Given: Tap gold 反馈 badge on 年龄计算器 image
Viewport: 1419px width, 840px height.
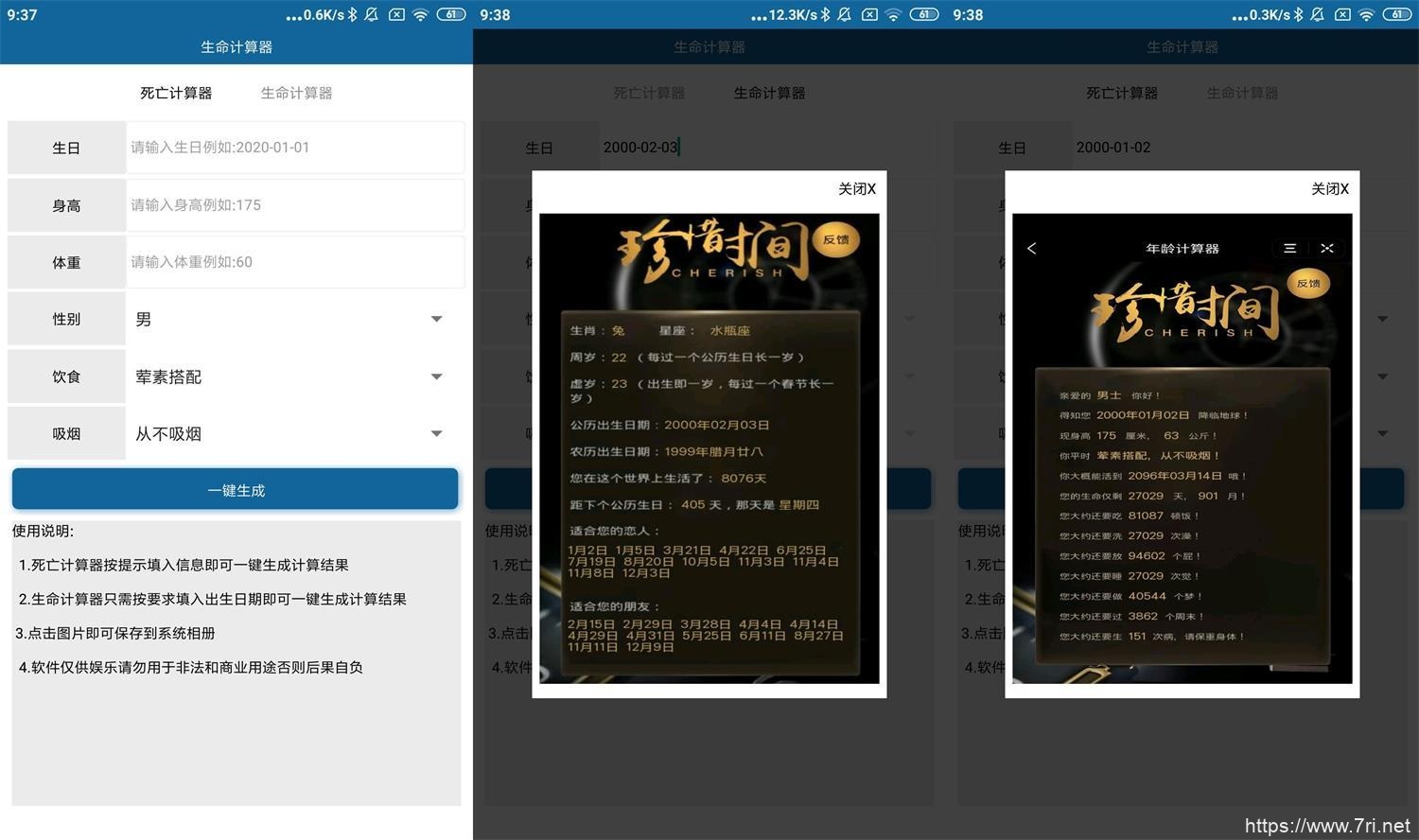Looking at the screenshot, I should 1308,283.
